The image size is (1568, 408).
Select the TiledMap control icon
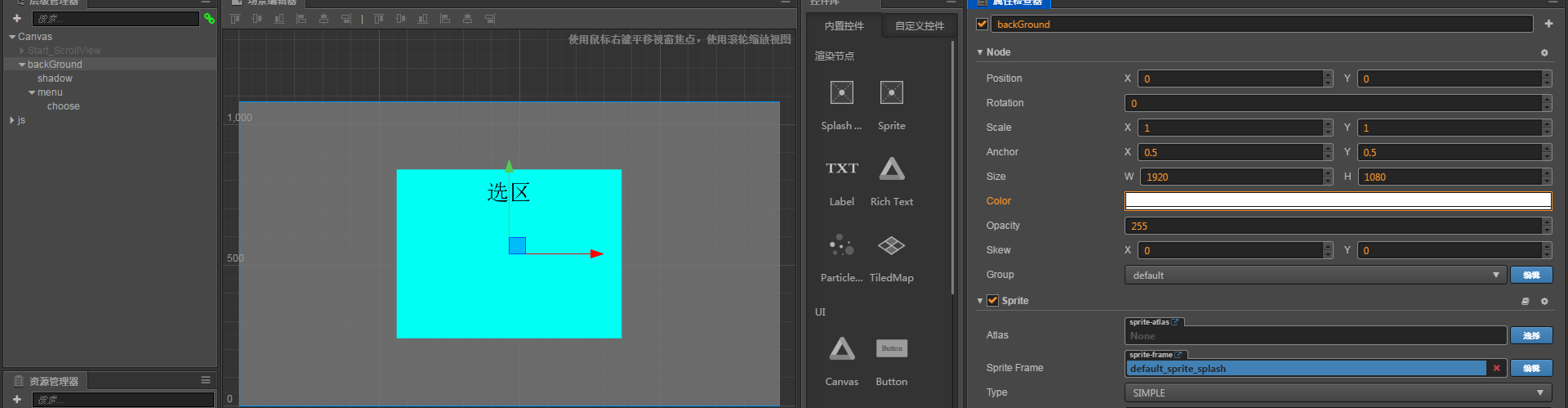point(891,244)
